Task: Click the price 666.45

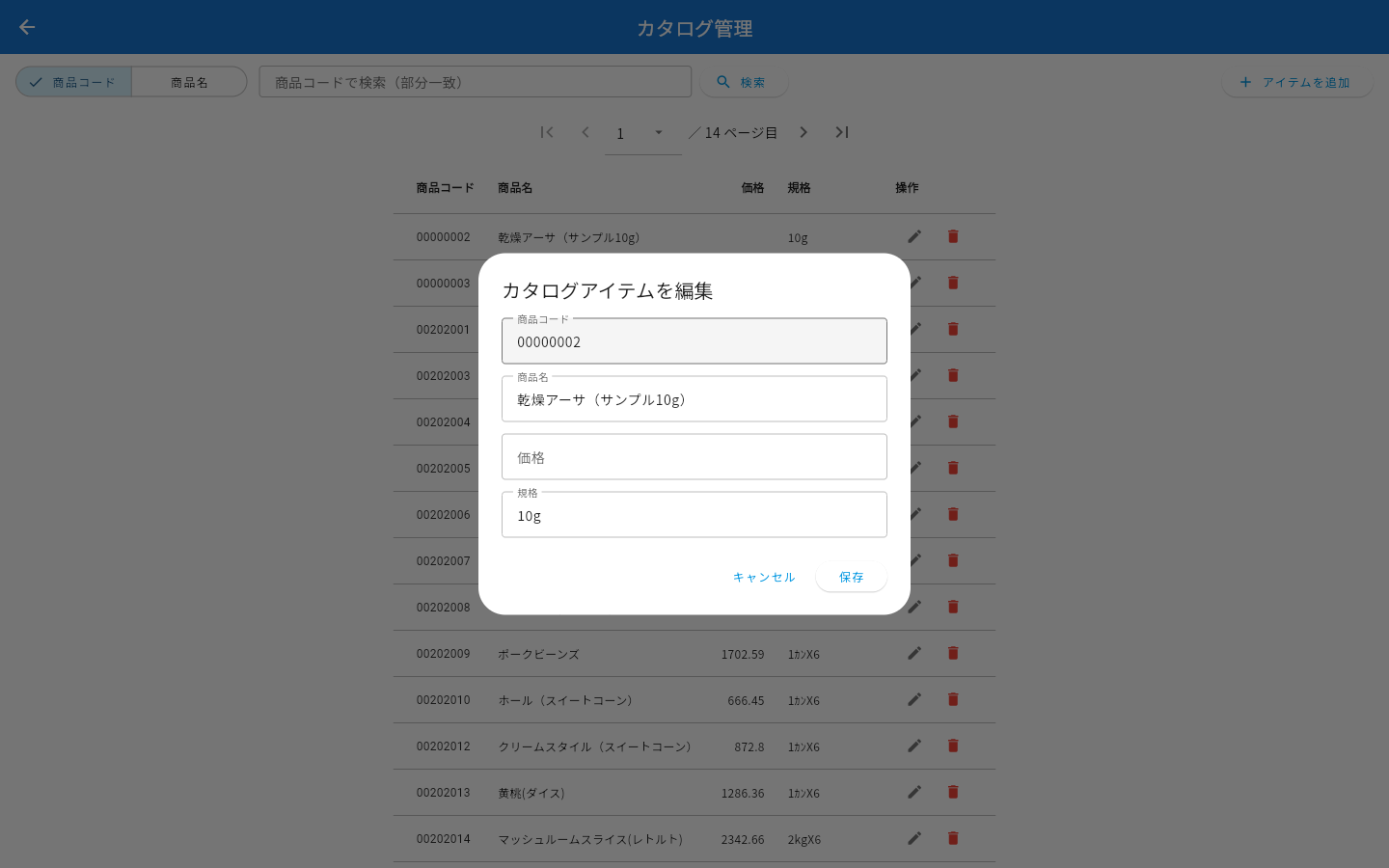Action: pyautogui.click(x=746, y=700)
